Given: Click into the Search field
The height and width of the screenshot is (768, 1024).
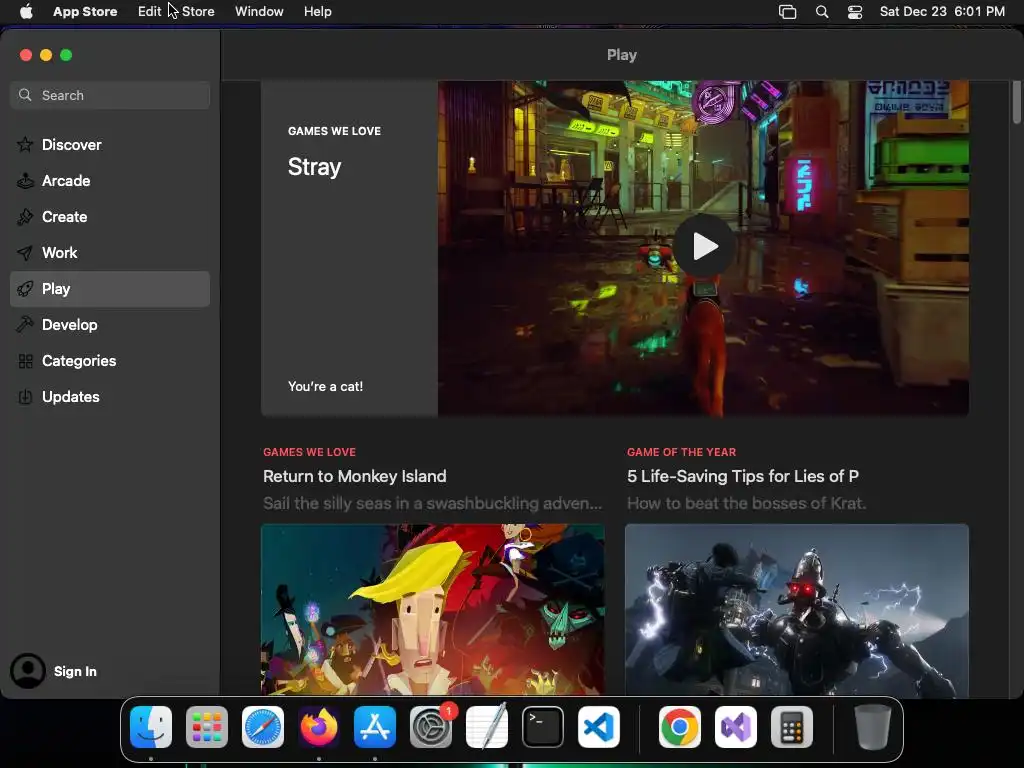Looking at the screenshot, I should pos(110,95).
